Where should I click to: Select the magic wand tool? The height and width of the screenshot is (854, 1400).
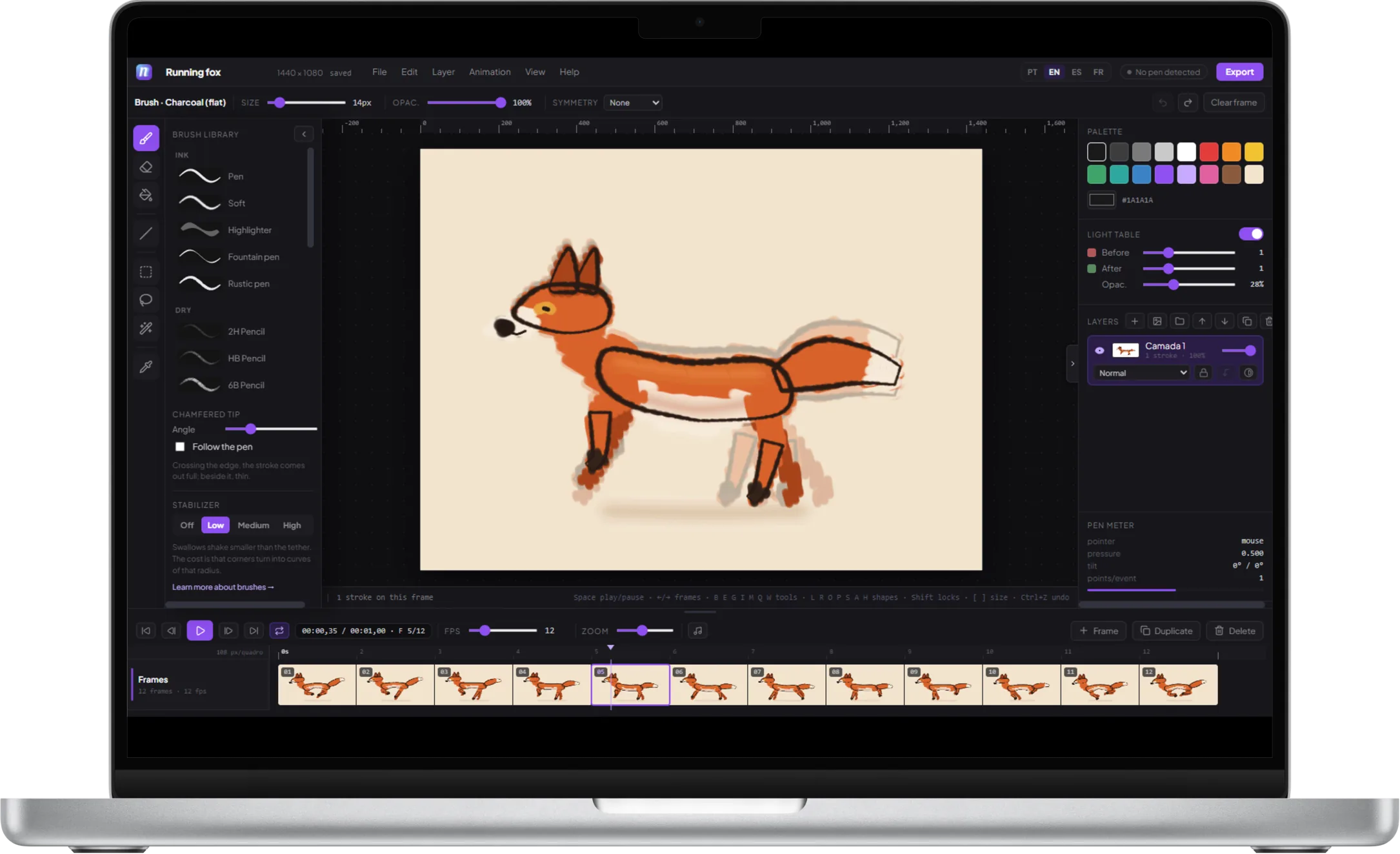click(x=146, y=329)
